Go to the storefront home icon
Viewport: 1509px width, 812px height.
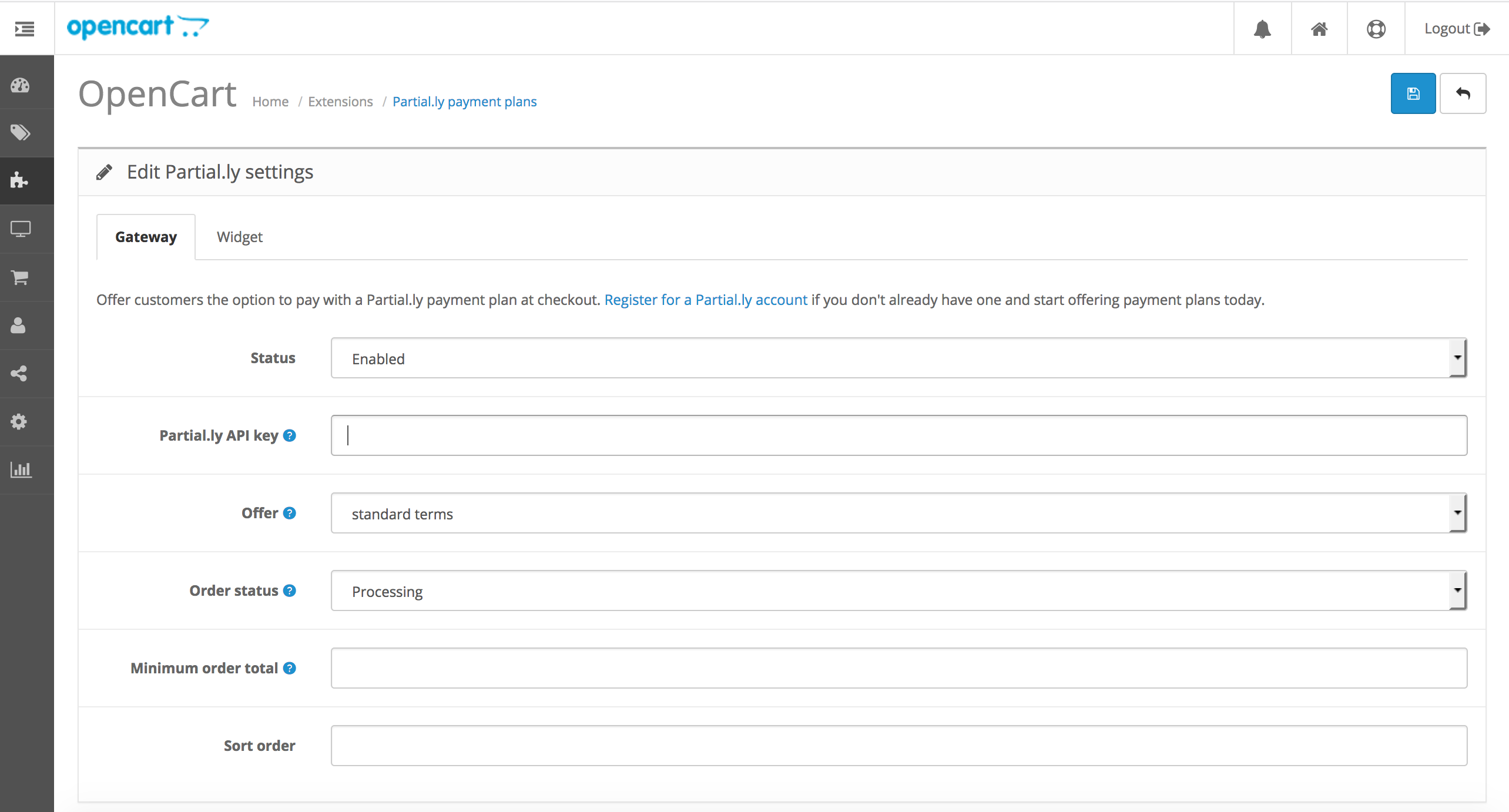coord(1319,29)
